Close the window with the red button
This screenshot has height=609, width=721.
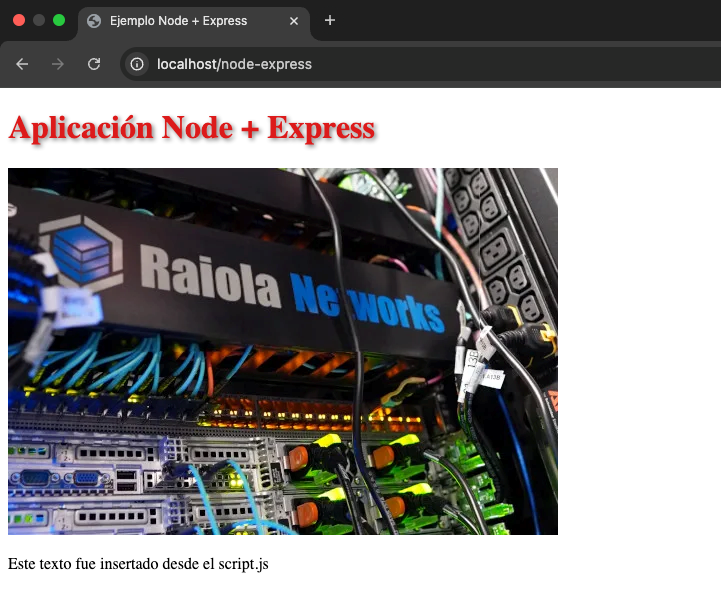pyautogui.click(x=19, y=20)
